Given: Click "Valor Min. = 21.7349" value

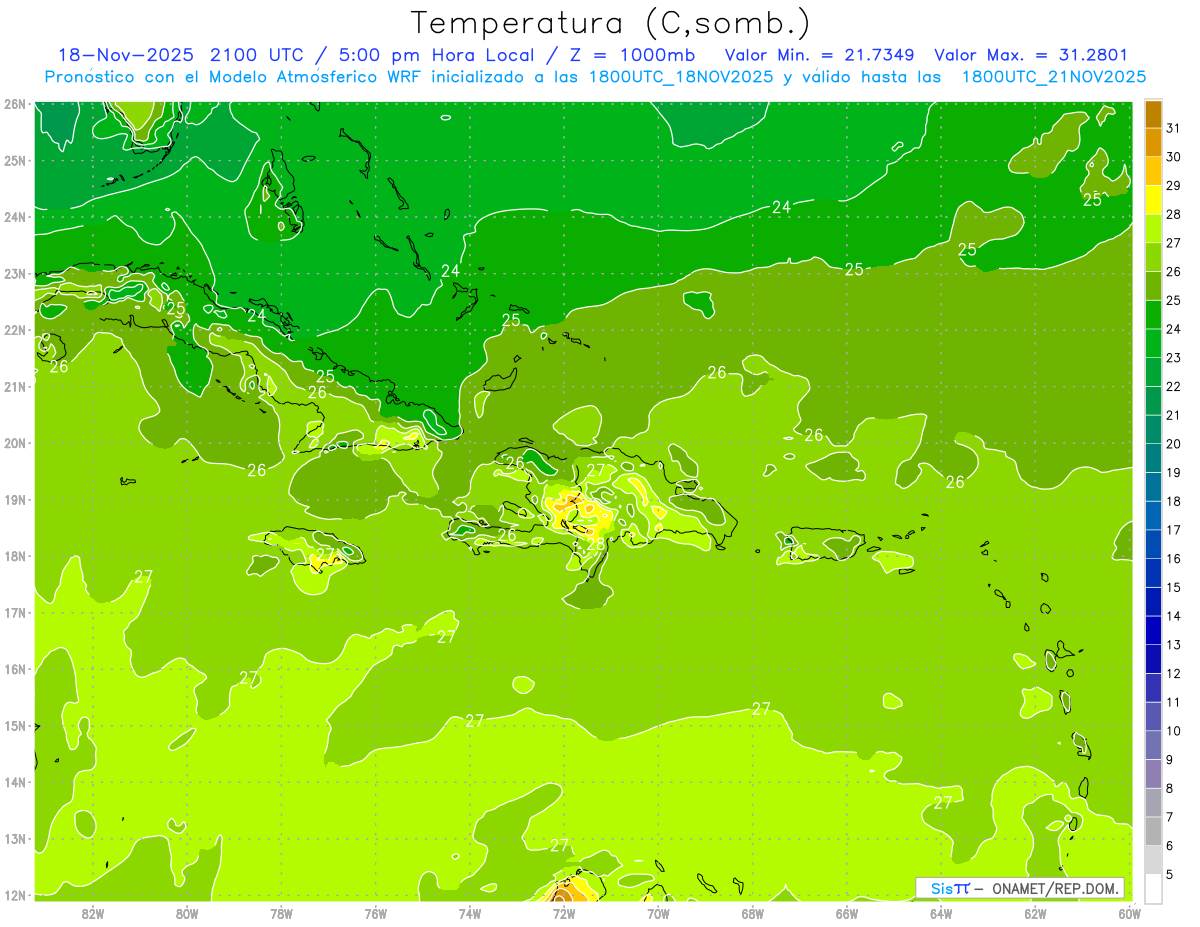Looking at the screenshot, I should pyautogui.click(x=820, y=55).
